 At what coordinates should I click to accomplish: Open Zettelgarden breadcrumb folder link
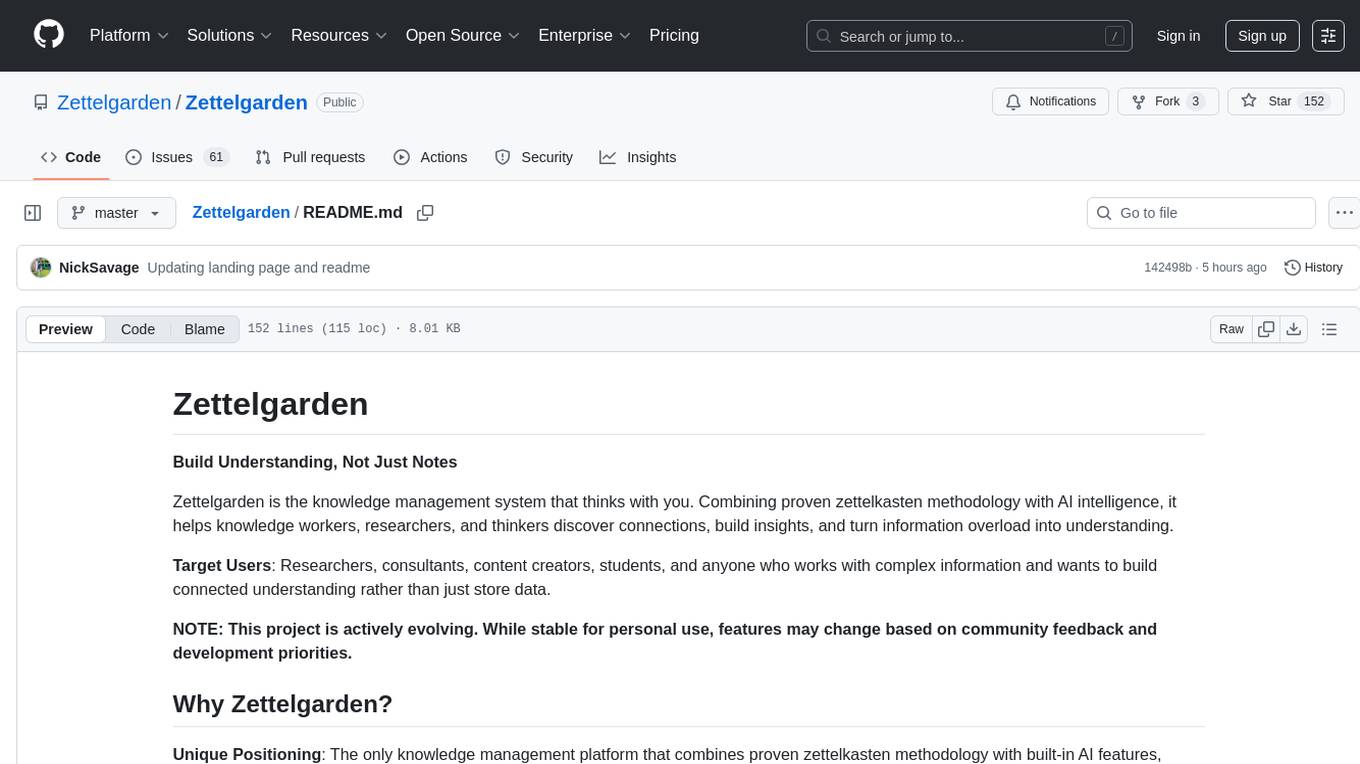(x=241, y=212)
